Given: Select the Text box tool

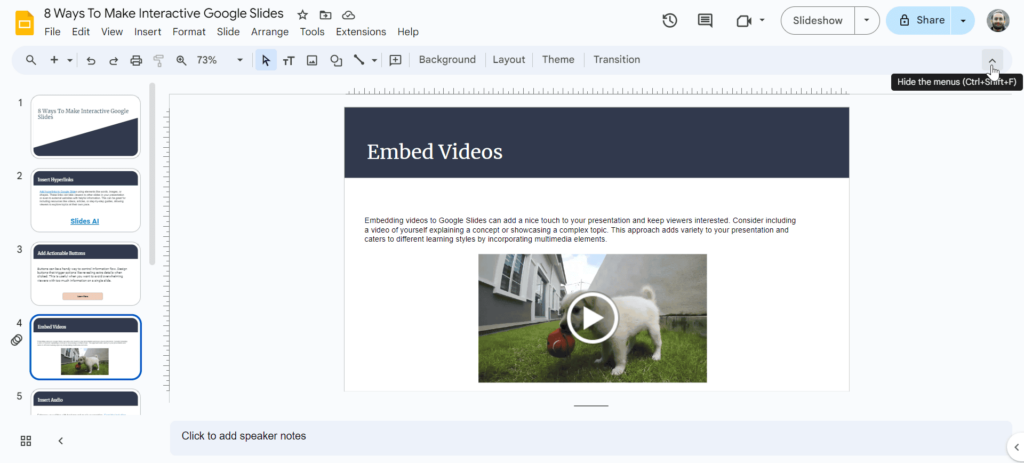Looking at the screenshot, I should click(289, 60).
